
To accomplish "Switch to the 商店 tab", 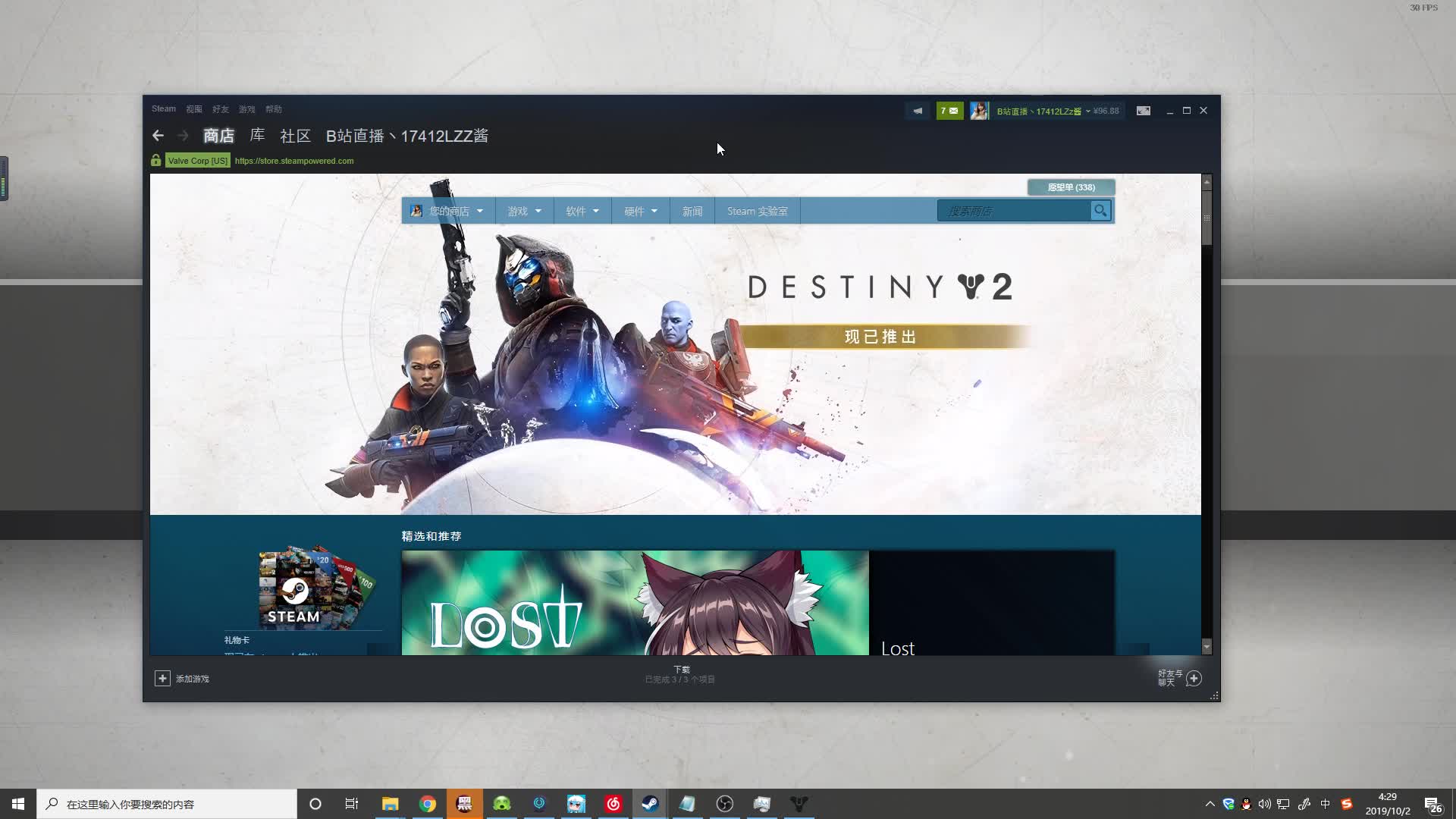I will click(x=219, y=136).
